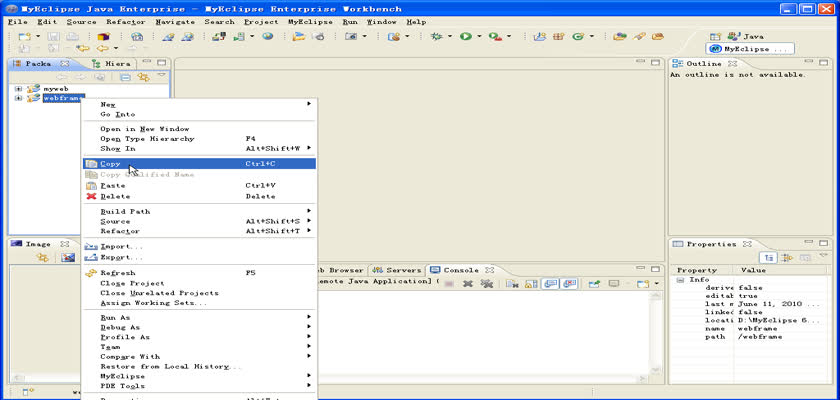The width and height of the screenshot is (840, 400).
Task: Close the Console tab
Action: point(489,270)
